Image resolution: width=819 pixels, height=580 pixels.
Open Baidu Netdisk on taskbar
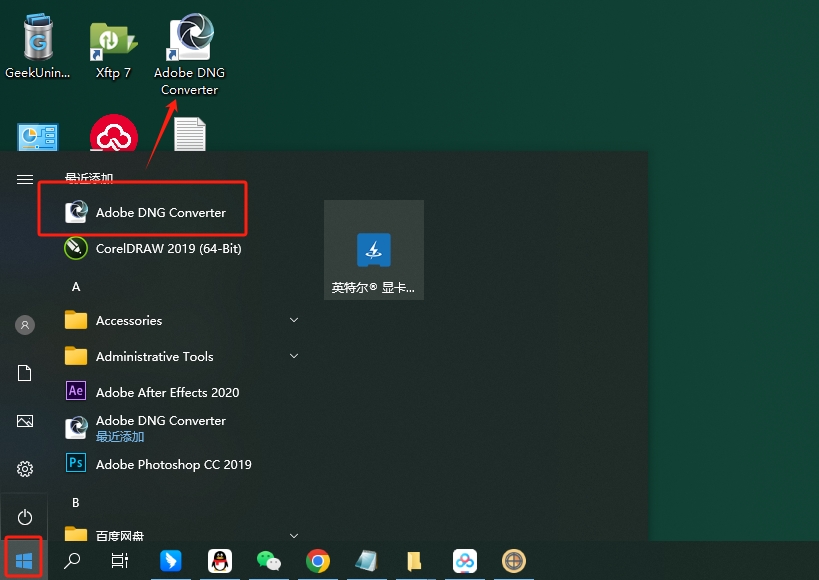point(464,561)
